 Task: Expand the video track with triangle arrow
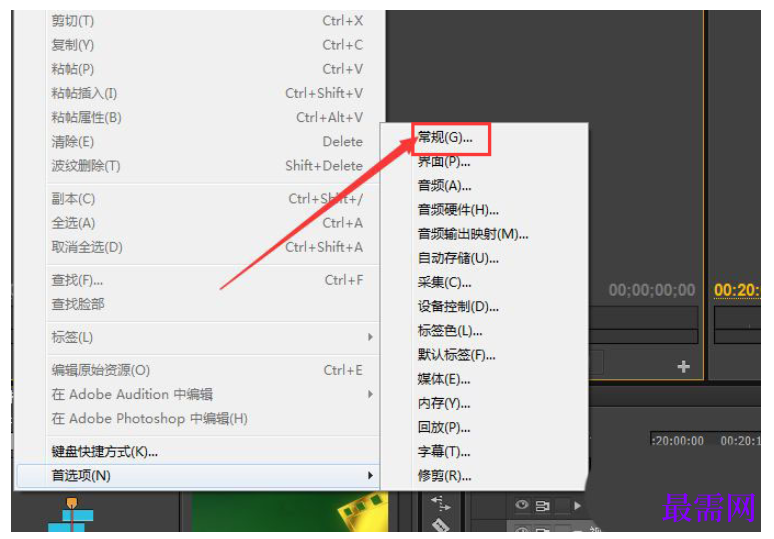(x=577, y=505)
